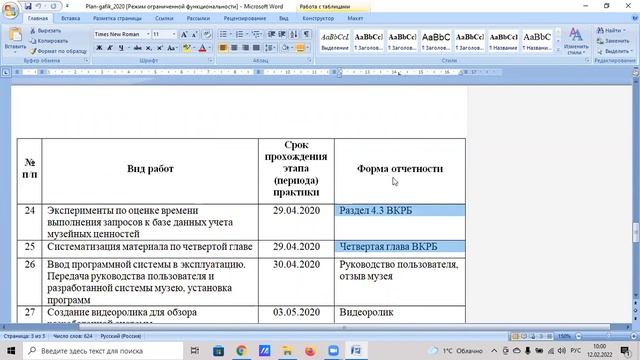The height and width of the screenshot is (360, 640).
Task: Clear formatting with eraser icon
Action: (x=207, y=34)
